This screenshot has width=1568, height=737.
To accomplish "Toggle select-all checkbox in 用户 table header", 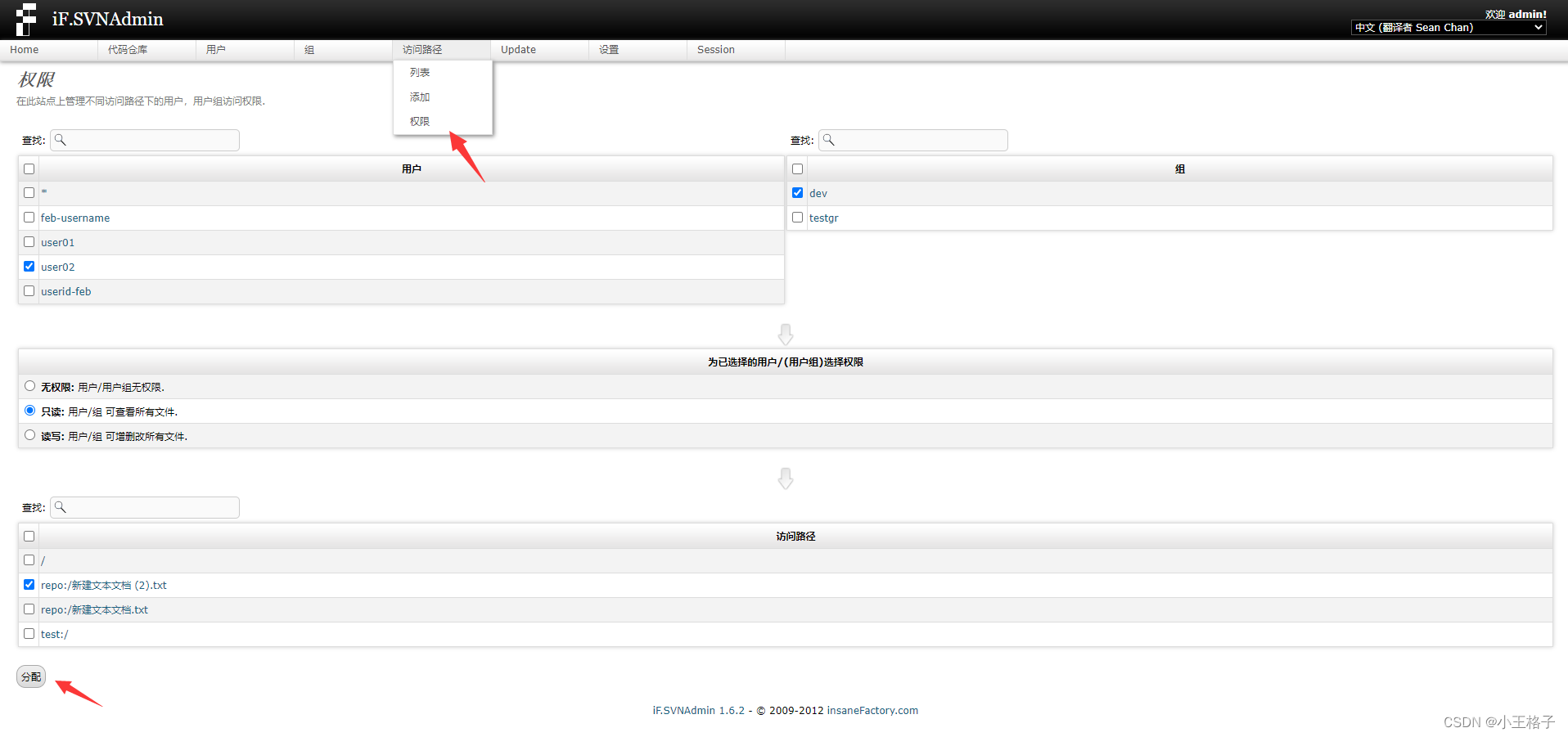I will 29,169.
